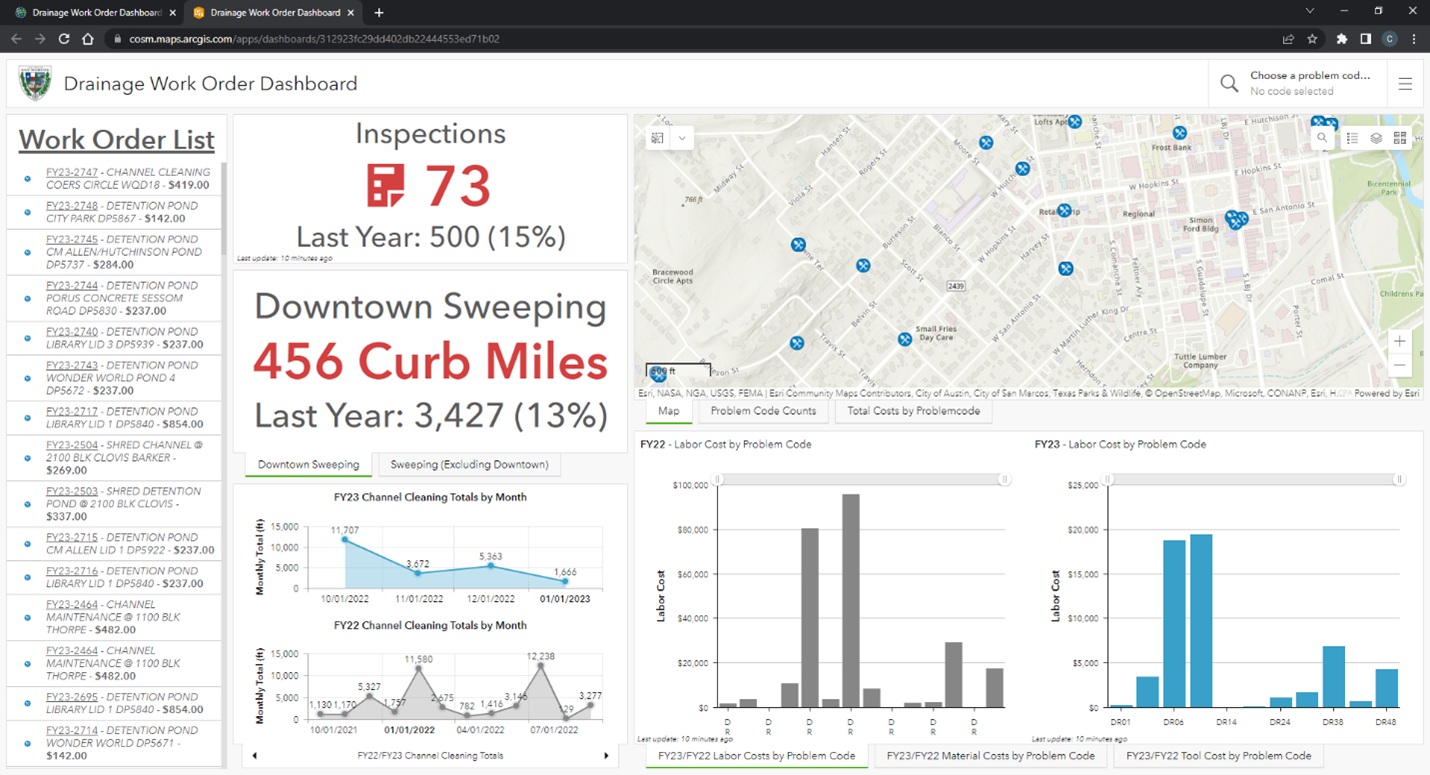
Task: Open work order FY23-2504 shred channel link
Action: pos(72,445)
